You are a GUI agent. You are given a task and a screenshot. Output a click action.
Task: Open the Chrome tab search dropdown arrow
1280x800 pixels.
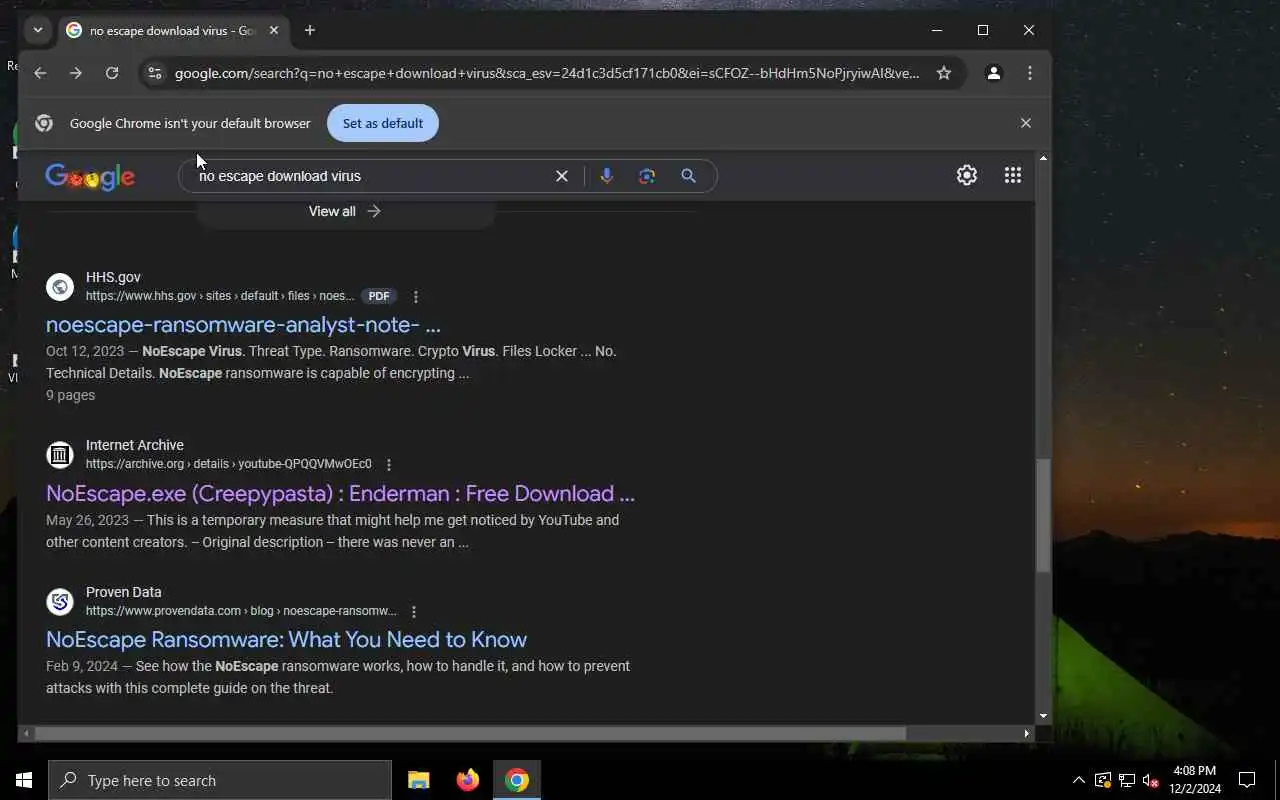click(x=38, y=30)
